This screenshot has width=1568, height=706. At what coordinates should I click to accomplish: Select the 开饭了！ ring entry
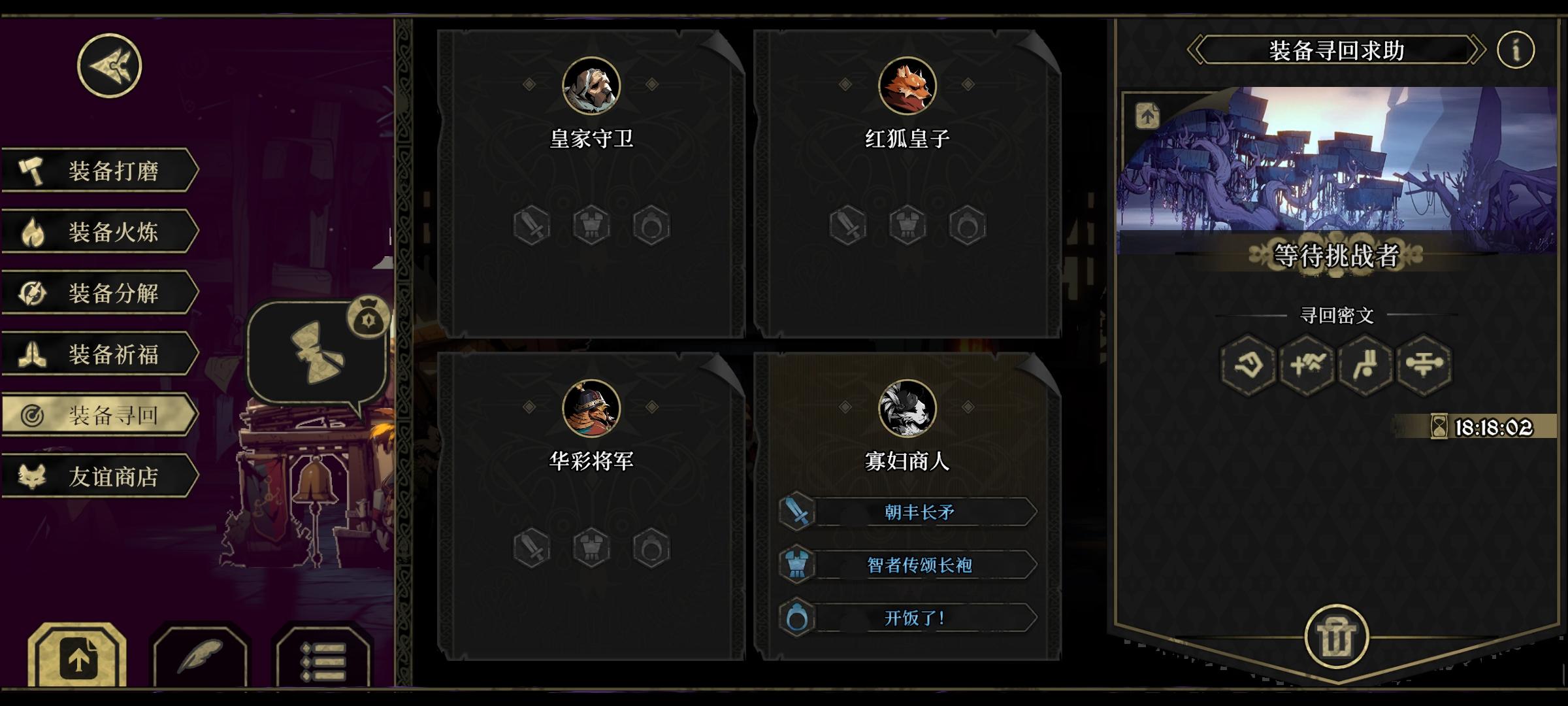coord(908,618)
